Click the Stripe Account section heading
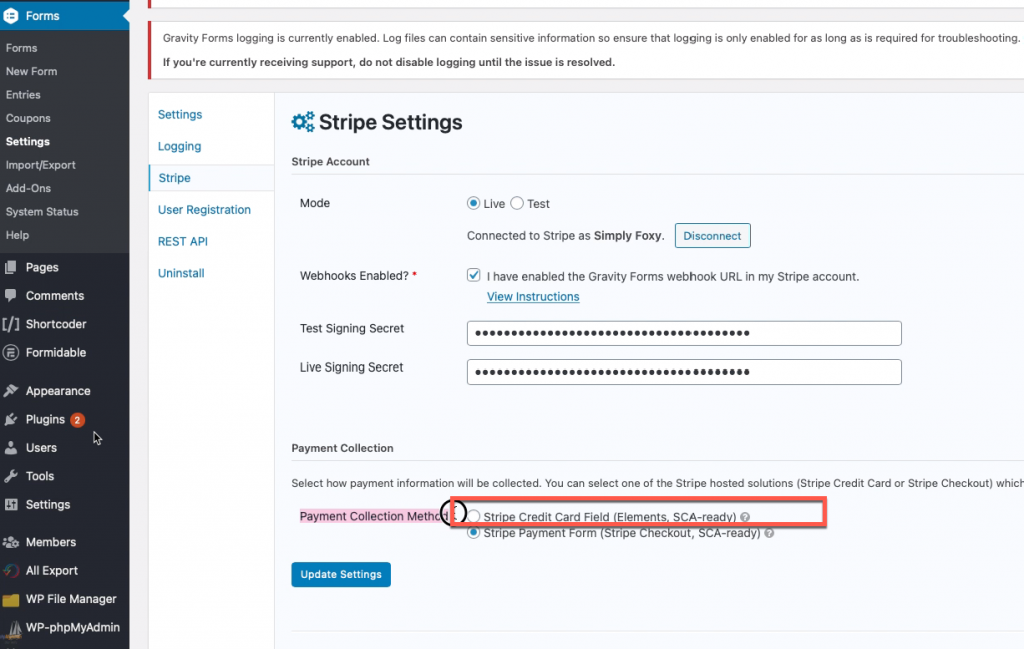 [330, 161]
